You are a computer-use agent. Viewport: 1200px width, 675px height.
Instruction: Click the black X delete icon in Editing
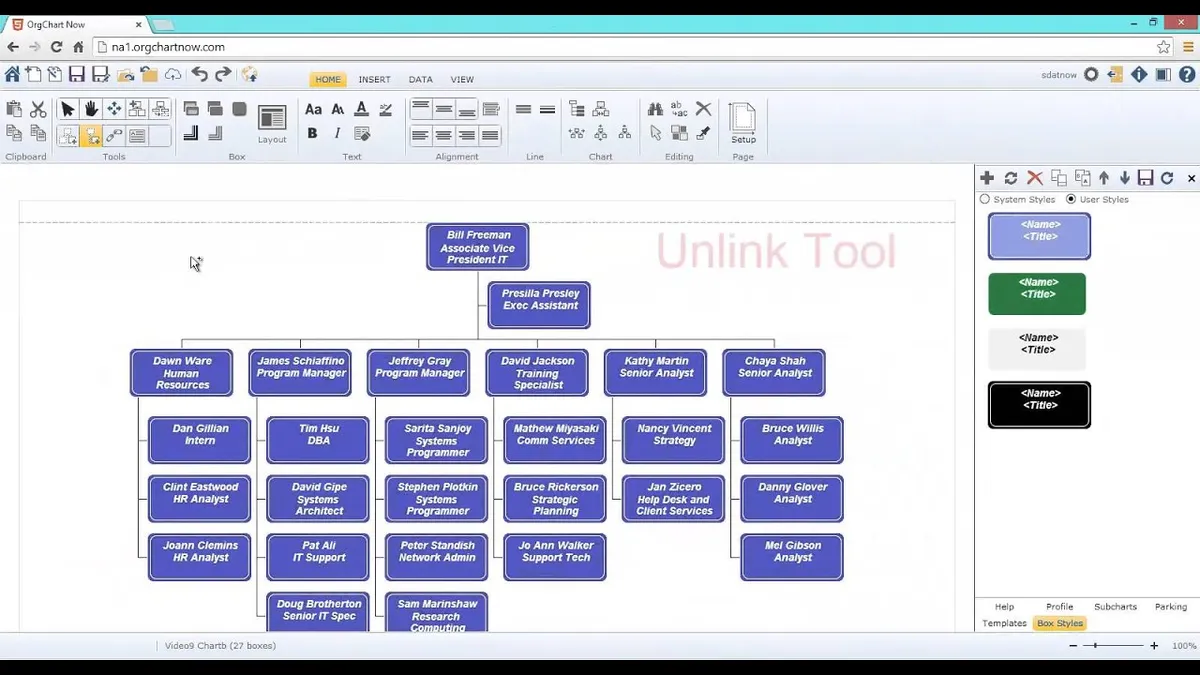click(703, 109)
